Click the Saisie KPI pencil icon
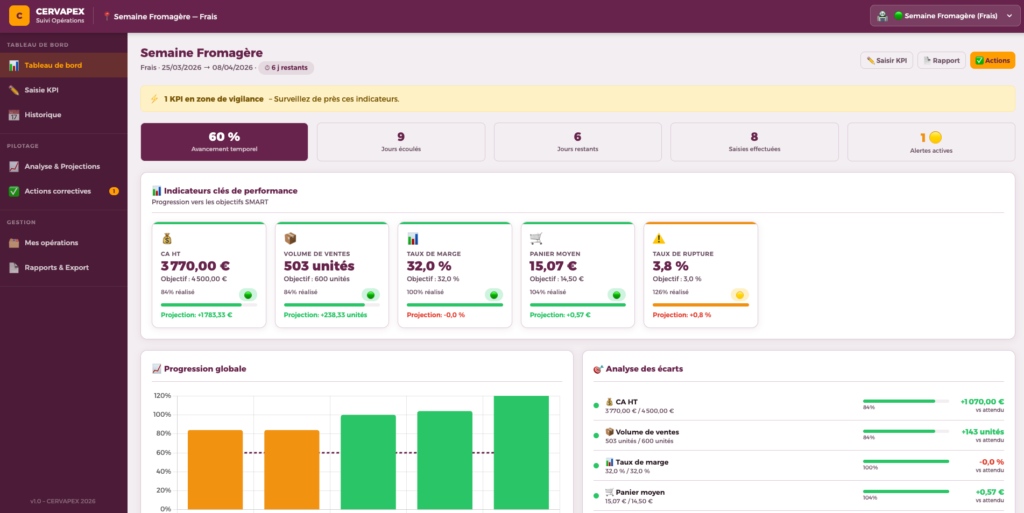The width and height of the screenshot is (1024, 513). coord(14,90)
